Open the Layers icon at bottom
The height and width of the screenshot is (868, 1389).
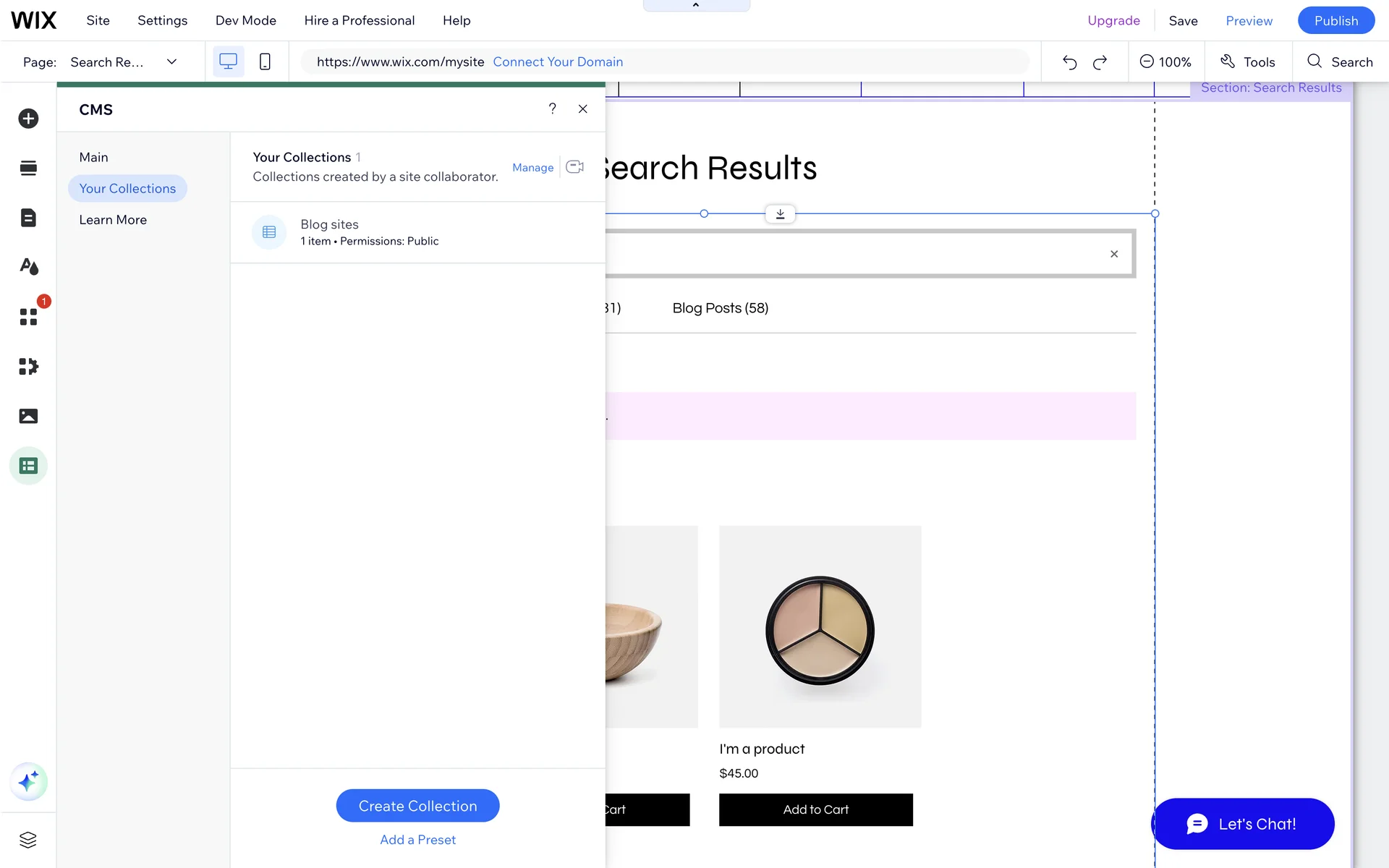(28, 840)
